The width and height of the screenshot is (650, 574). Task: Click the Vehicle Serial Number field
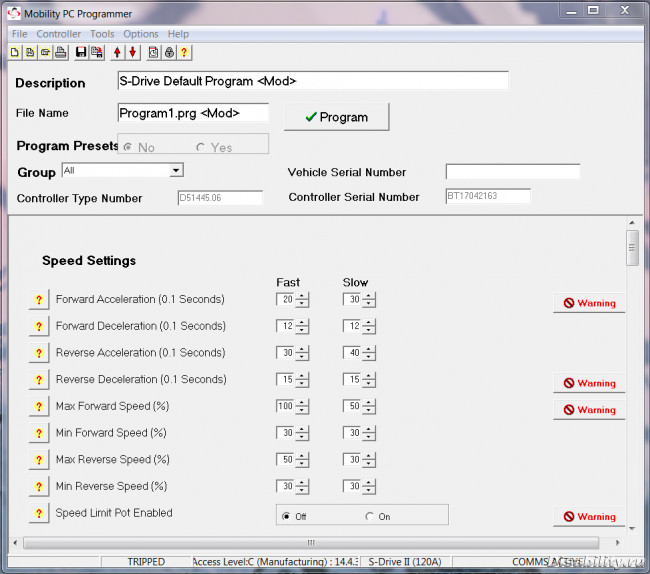coord(513,172)
